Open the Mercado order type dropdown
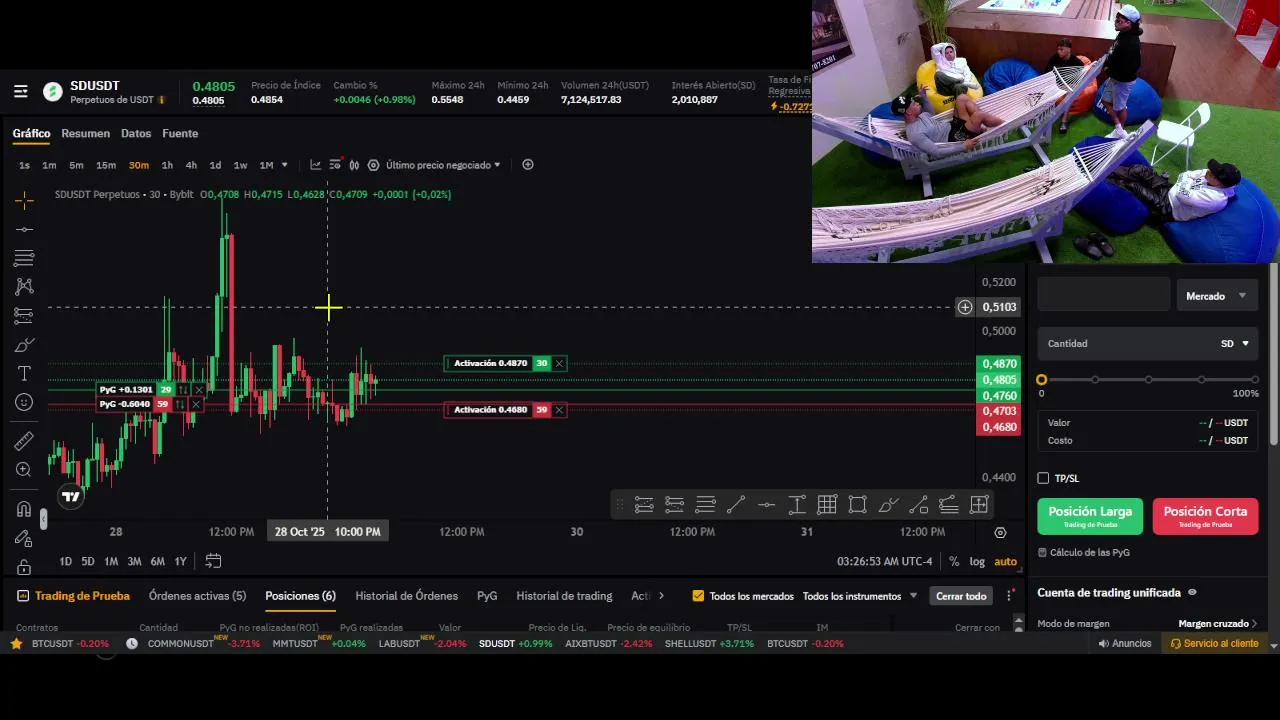 1217,296
